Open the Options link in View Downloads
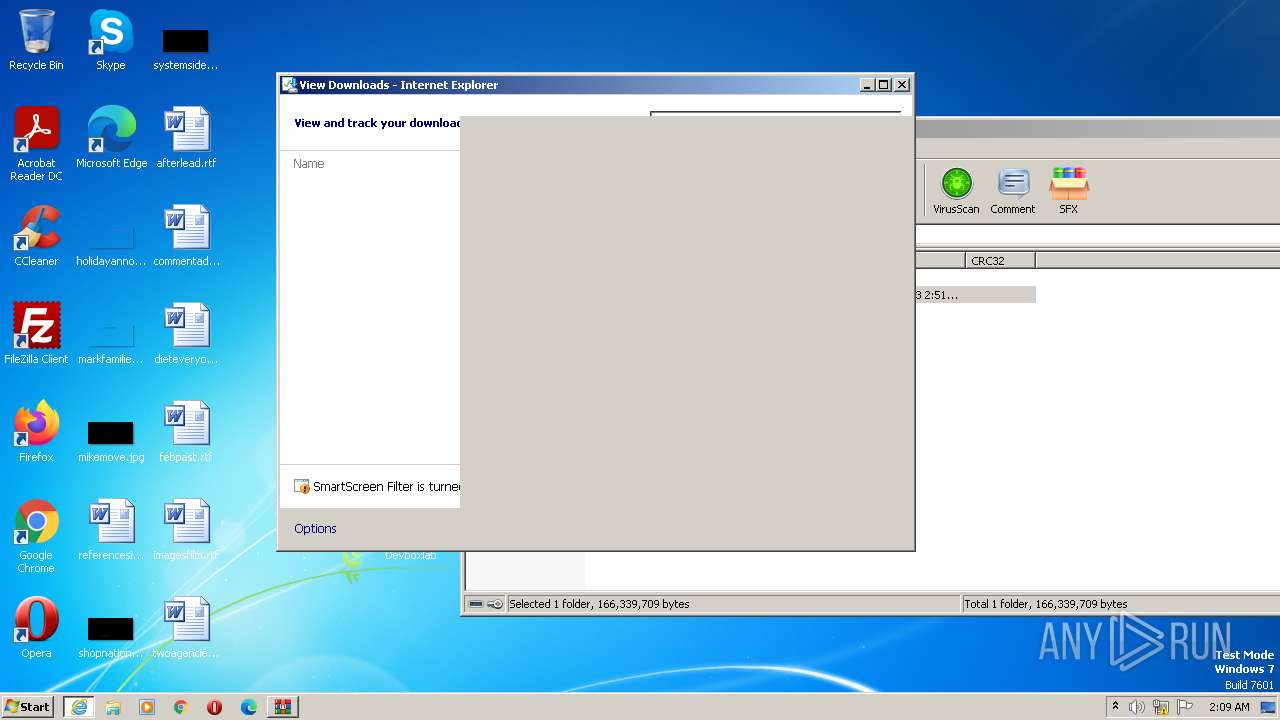Image resolution: width=1280 pixels, height=720 pixels. click(x=315, y=528)
